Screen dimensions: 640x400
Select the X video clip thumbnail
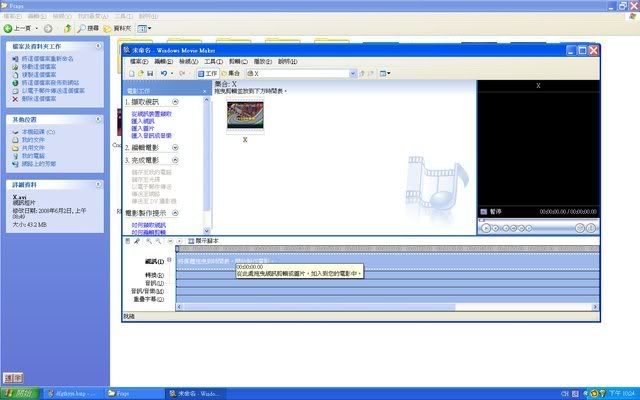(x=246, y=113)
